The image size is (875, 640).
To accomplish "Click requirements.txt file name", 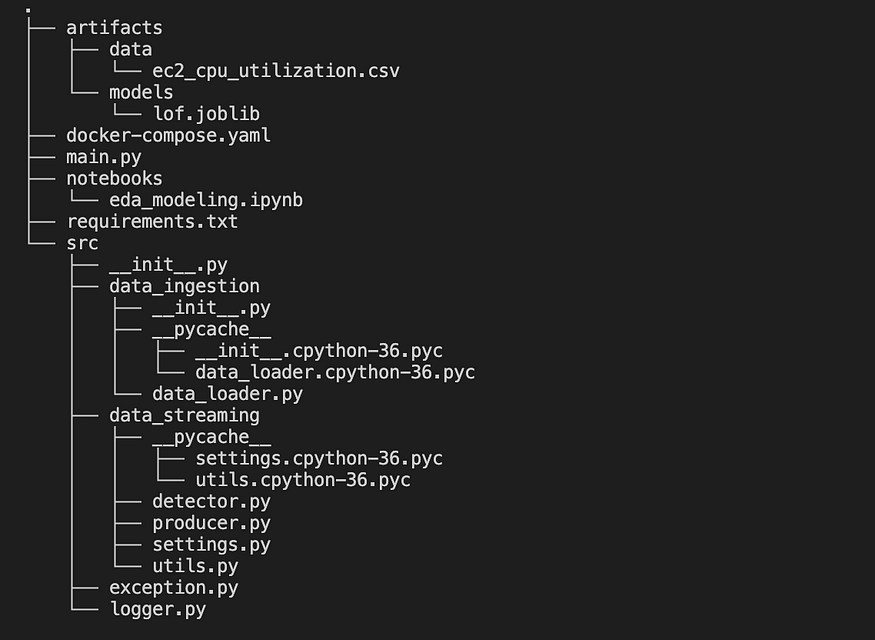I will [x=152, y=221].
